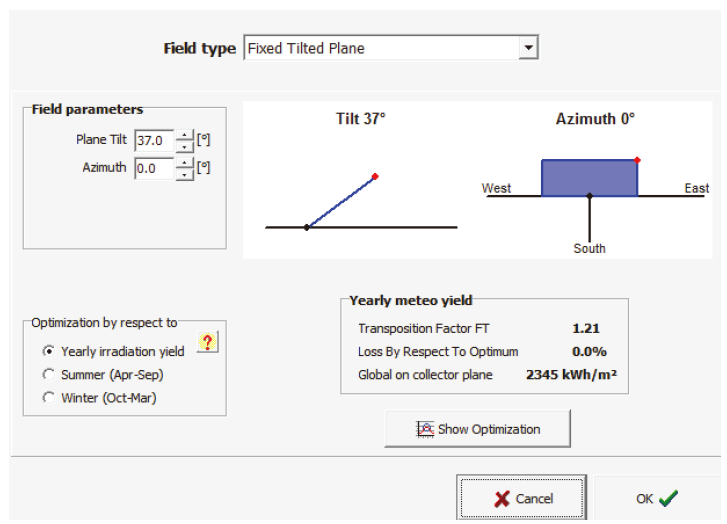The height and width of the screenshot is (524, 727).
Task: Open the Field type dropdown
Action: point(529,48)
